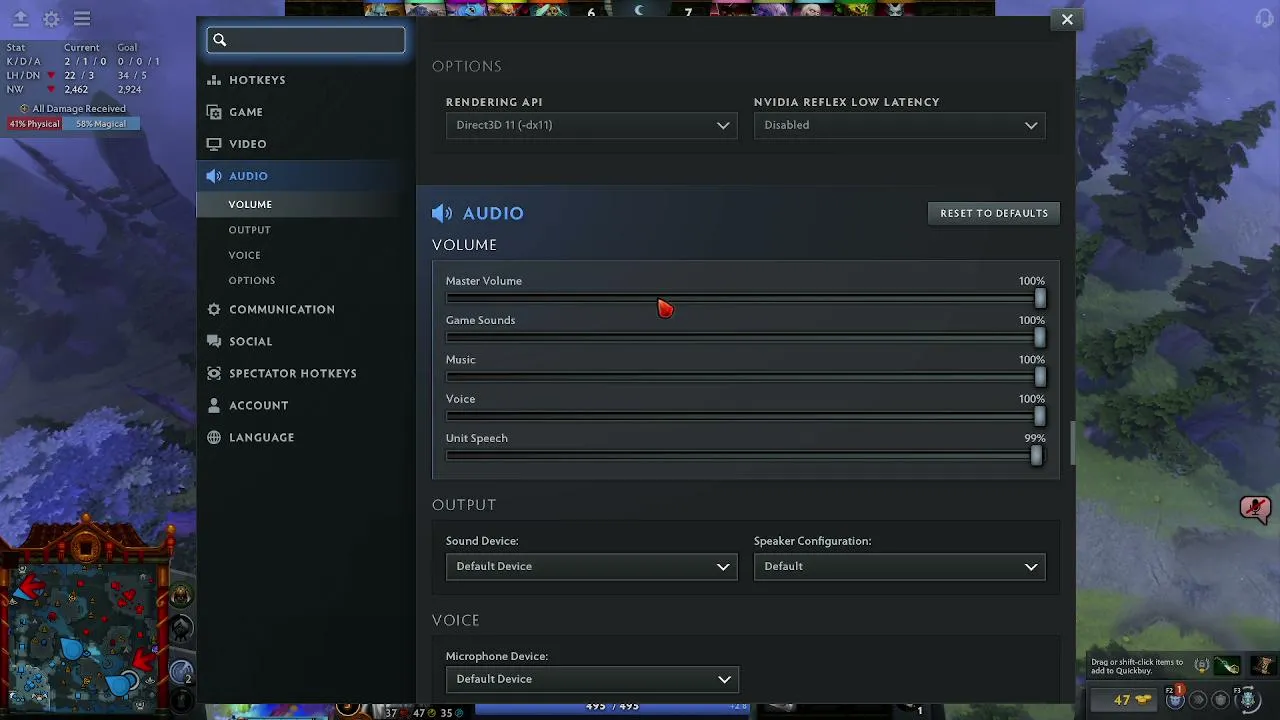Viewport: 1280px width, 720px height.
Task: Open the HUD hamburger menu icon
Action: click(82, 19)
